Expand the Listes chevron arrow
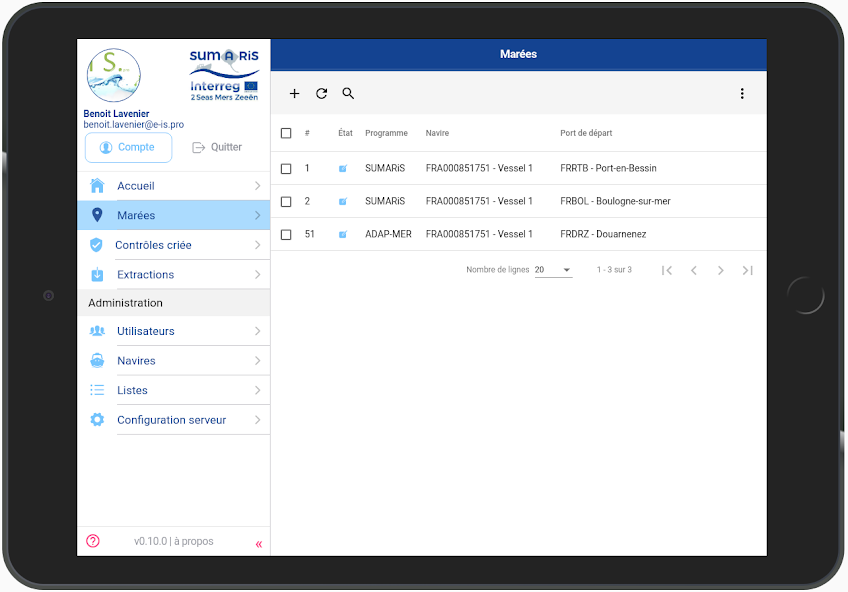 (x=257, y=390)
